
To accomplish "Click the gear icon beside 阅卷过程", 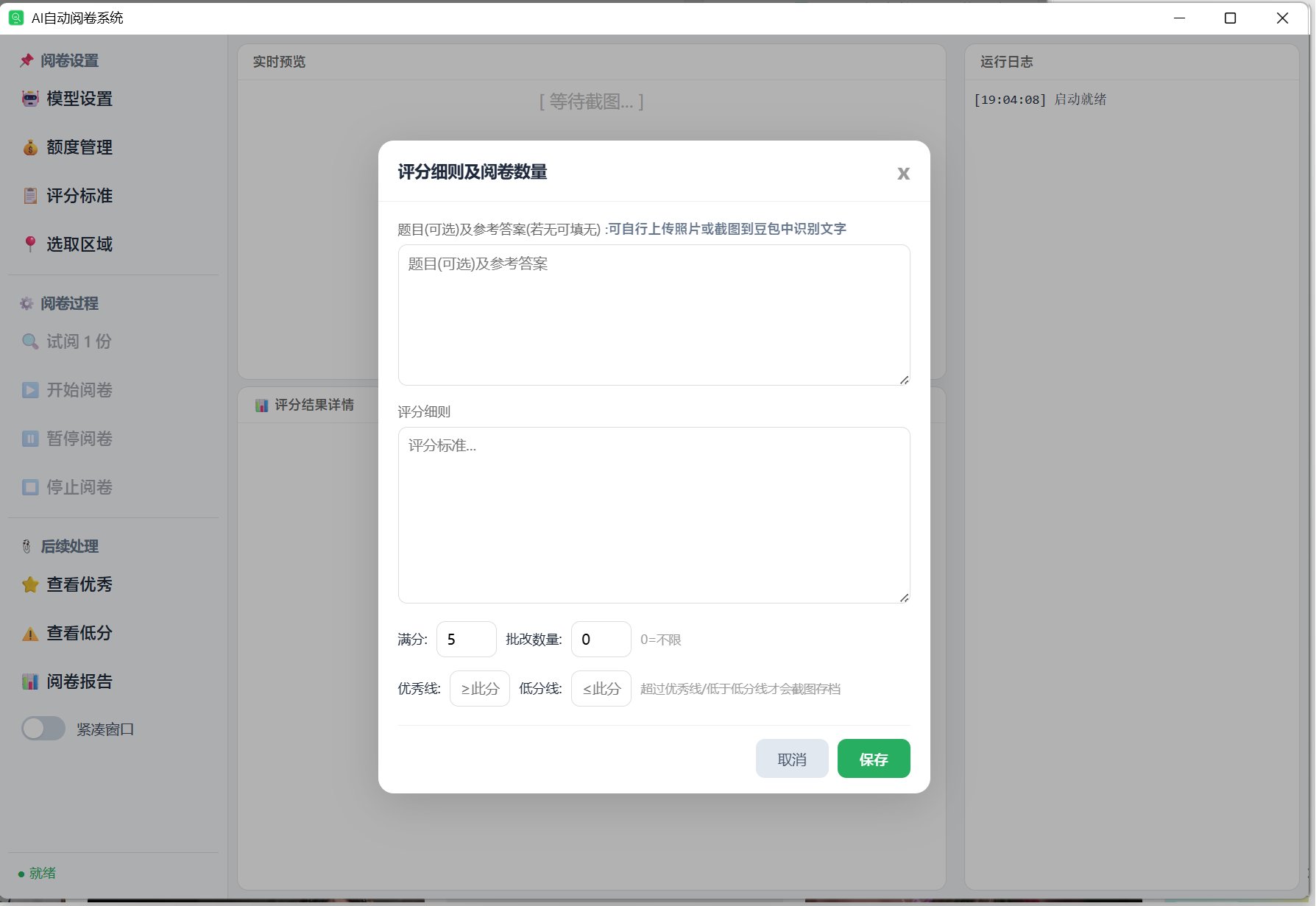I will tap(26, 303).
